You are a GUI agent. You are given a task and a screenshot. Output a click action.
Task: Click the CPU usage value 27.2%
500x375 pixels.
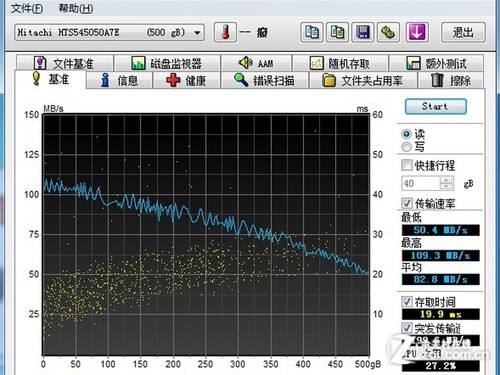click(x=441, y=366)
